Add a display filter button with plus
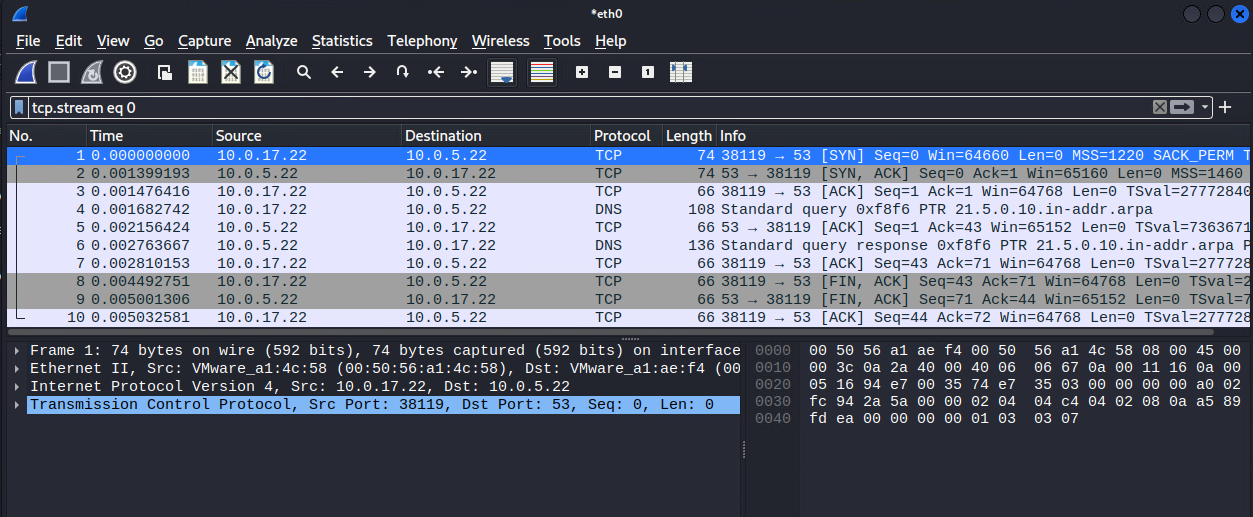Viewport: 1253px width, 517px height. [1225, 107]
